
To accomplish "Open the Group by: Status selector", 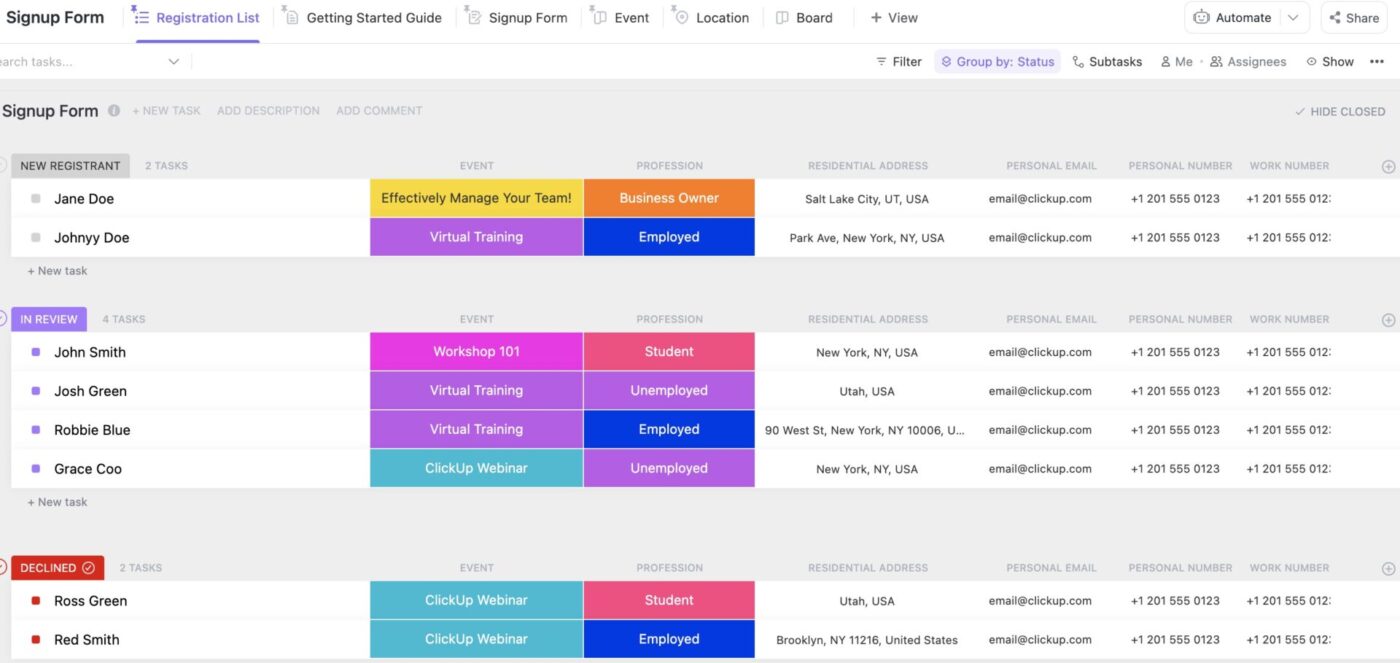I will click(1000, 61).
